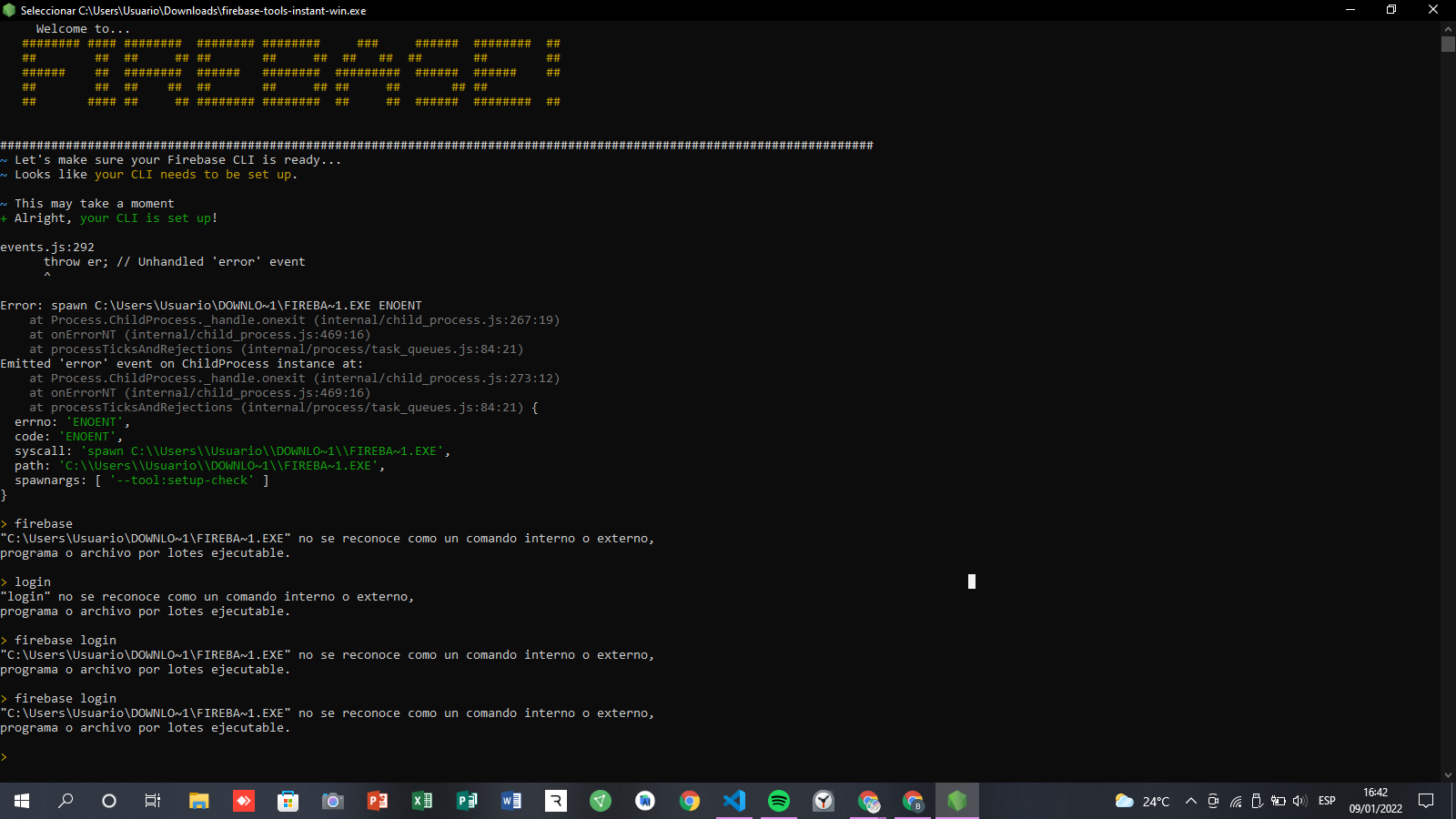Switch to Chrome profile with avatar badge
The width and height of the screenshot is (1456, 819).
pyautogui.click(x=868, y=801)
